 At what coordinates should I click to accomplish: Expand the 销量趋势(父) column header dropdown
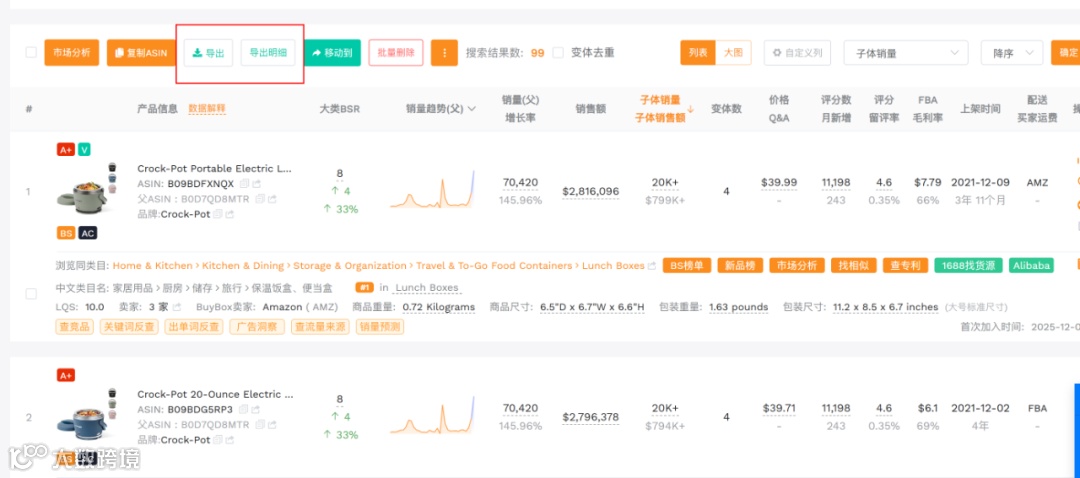point(472,109)
